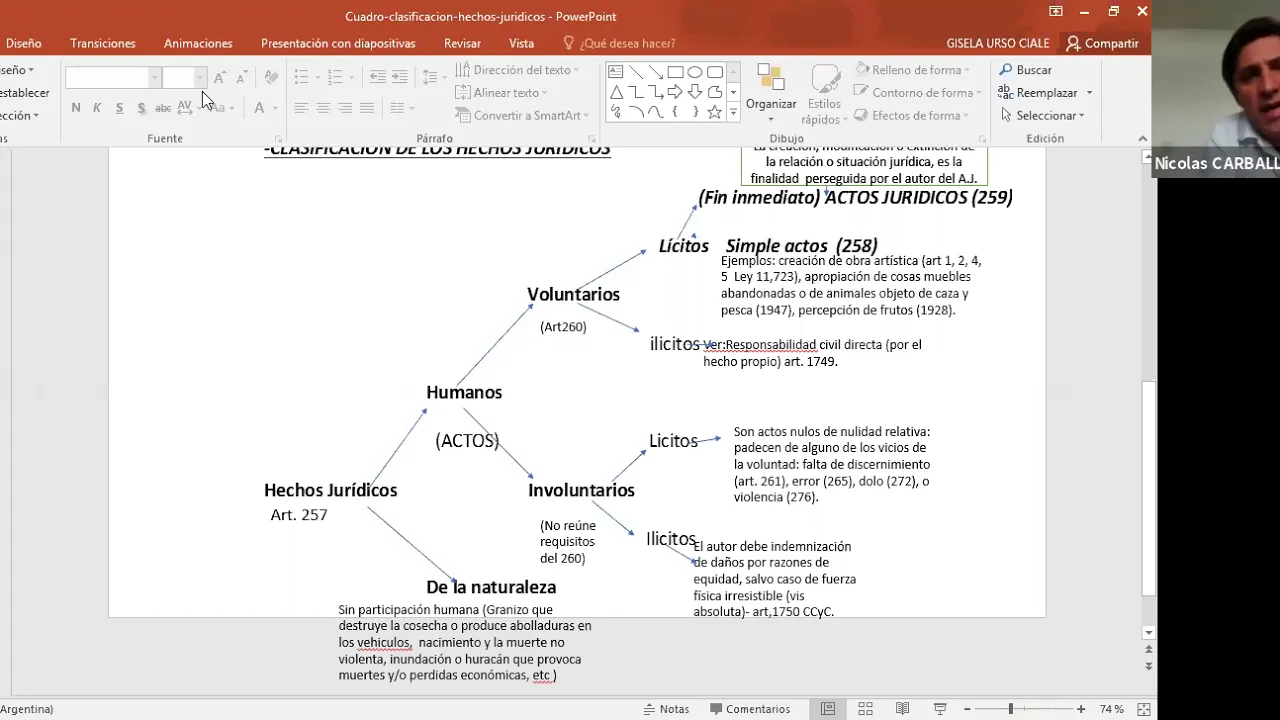Open Dirección del texto dropdown

coord(517,70)
